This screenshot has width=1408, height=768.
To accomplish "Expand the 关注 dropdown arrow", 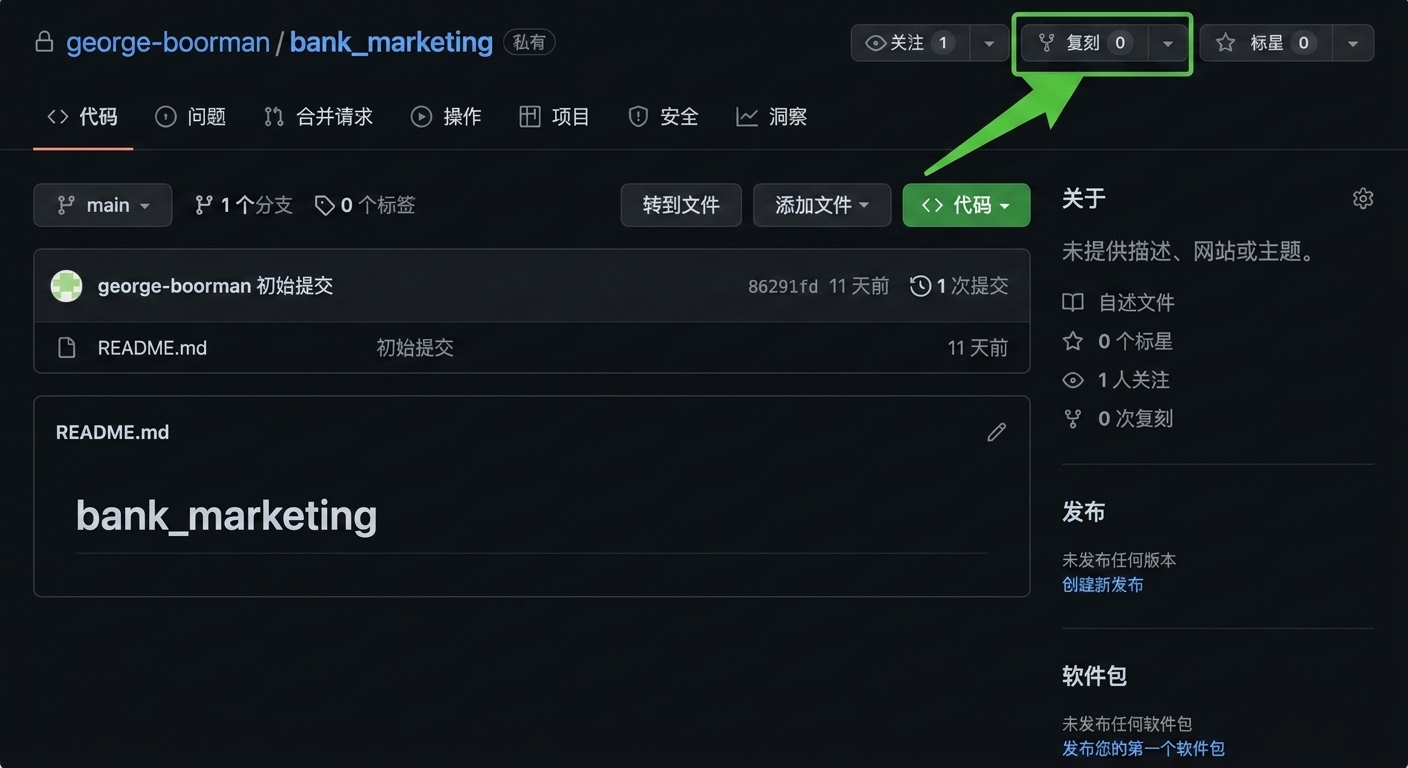I will 989,43.
